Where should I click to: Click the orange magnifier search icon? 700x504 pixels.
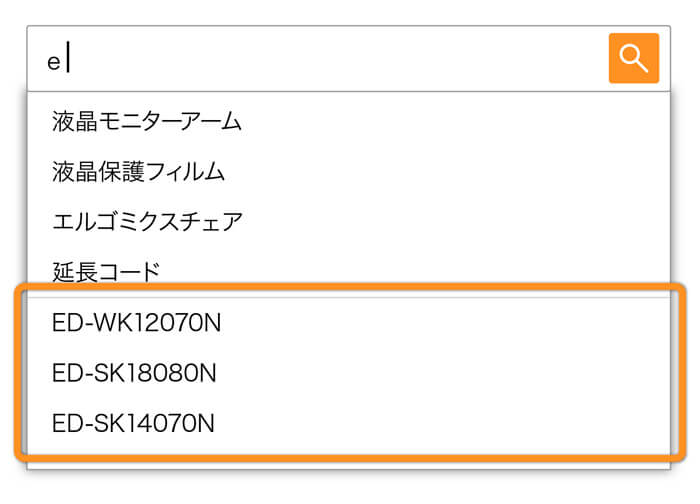[633, 58]
